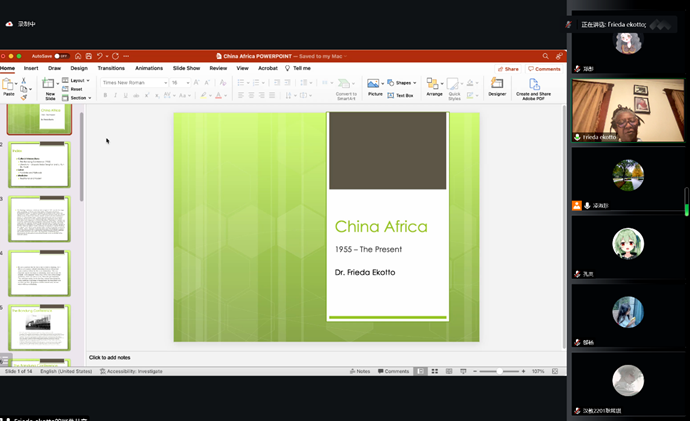
Task: Click the Save icon in title bar
Action: (89, 56)
